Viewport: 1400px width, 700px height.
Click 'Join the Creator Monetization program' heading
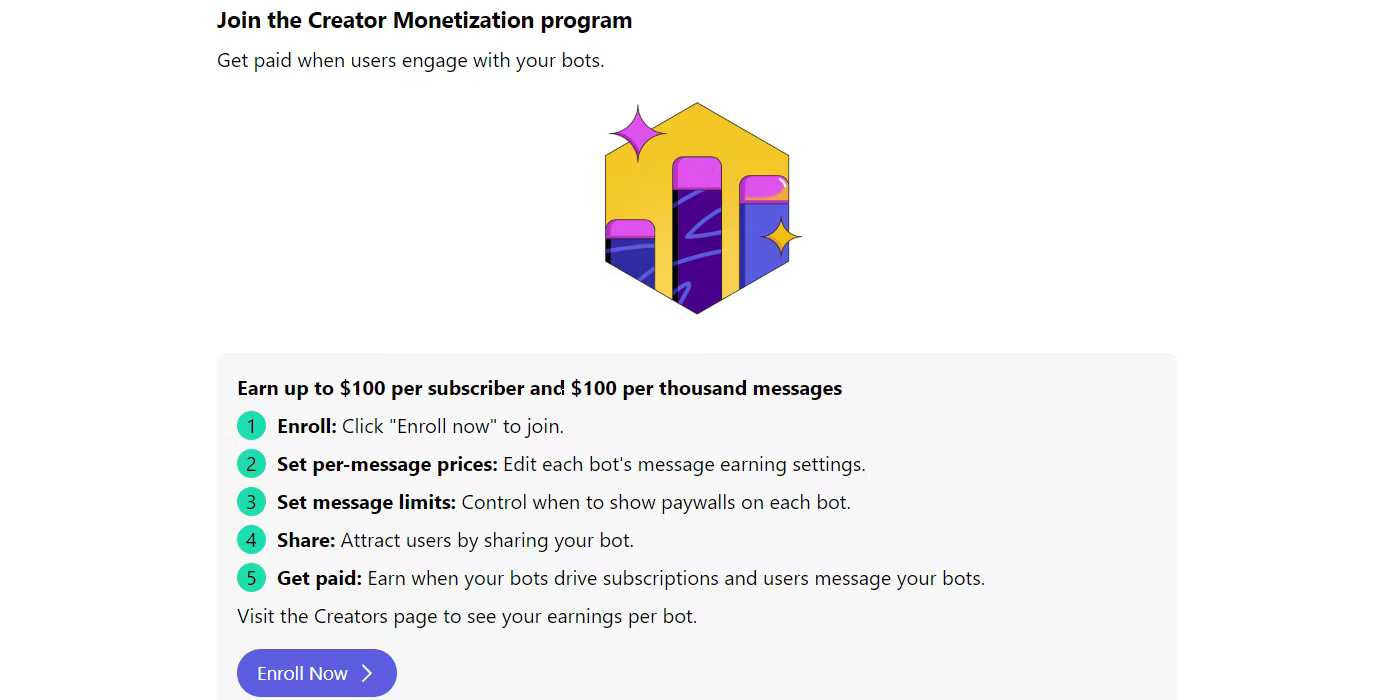[x=425, y=20]
